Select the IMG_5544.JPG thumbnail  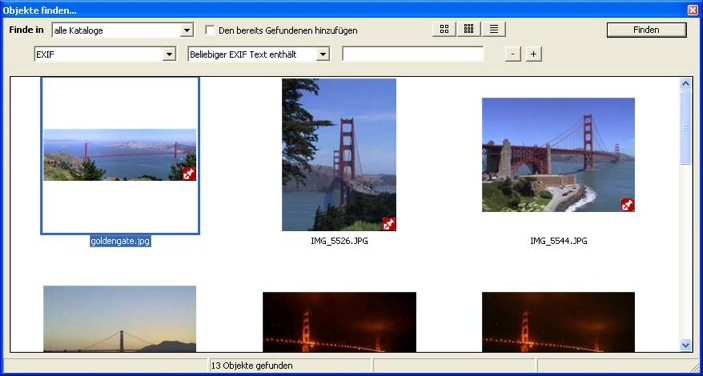point(558,155)
